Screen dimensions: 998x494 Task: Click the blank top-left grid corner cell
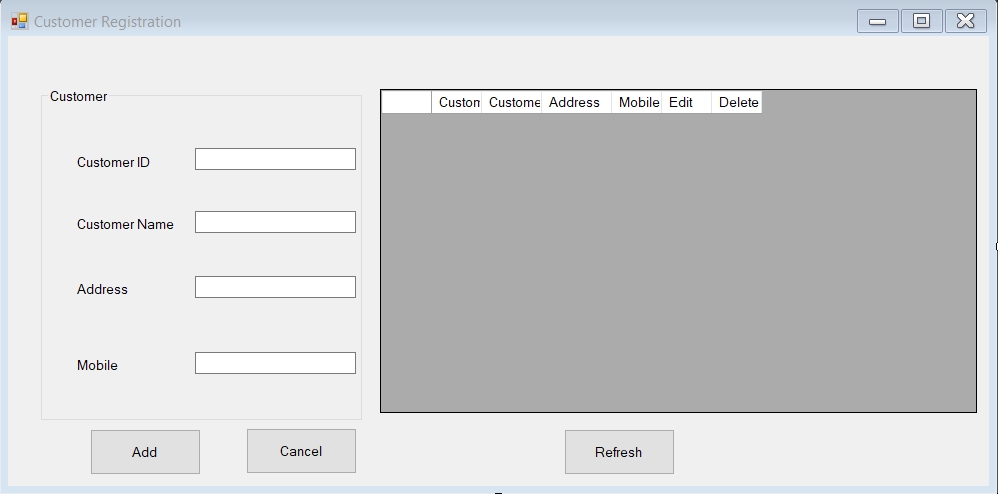point(406,102)
